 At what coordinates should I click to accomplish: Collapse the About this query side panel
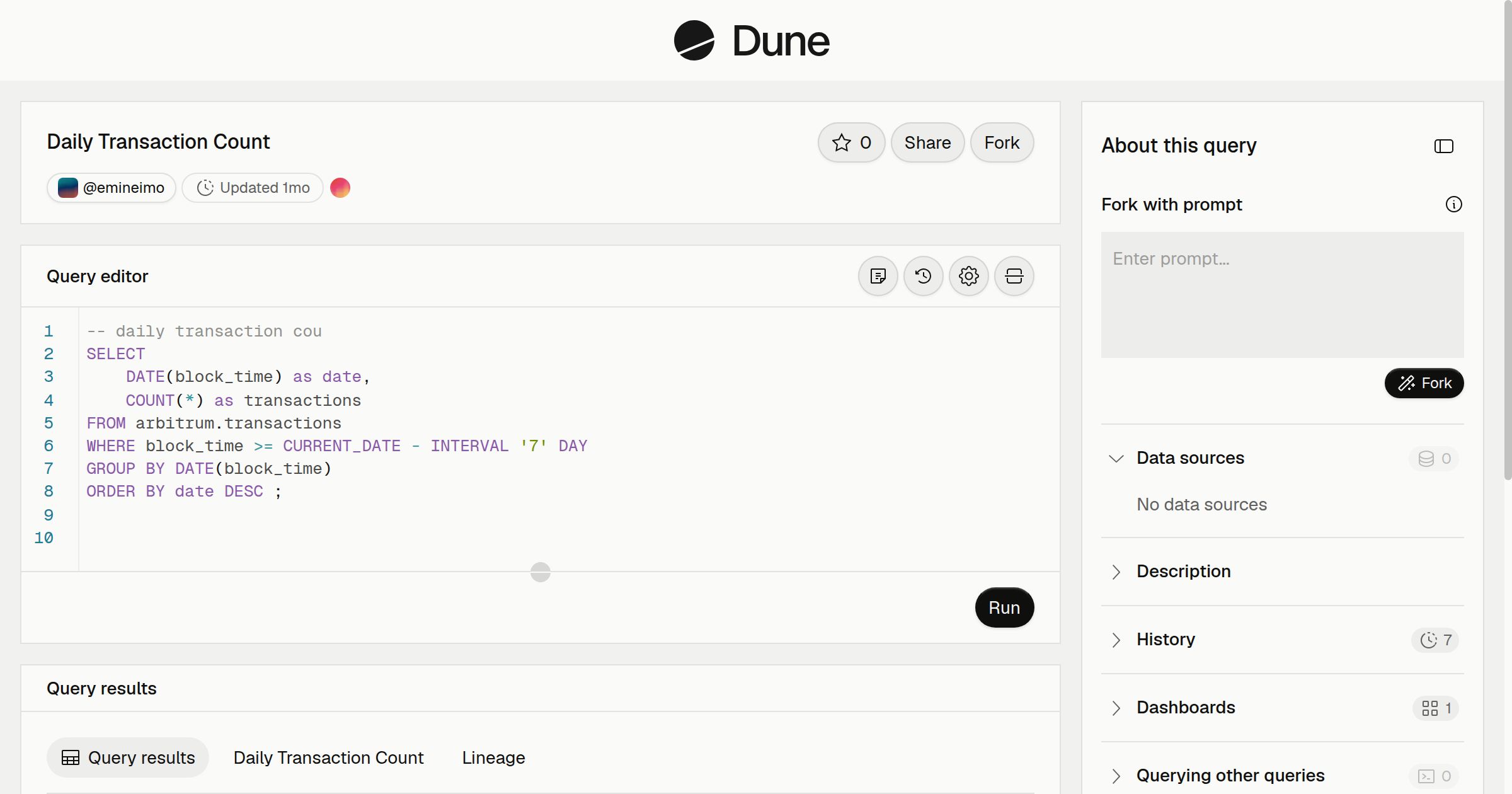[x=1443, y=146]
